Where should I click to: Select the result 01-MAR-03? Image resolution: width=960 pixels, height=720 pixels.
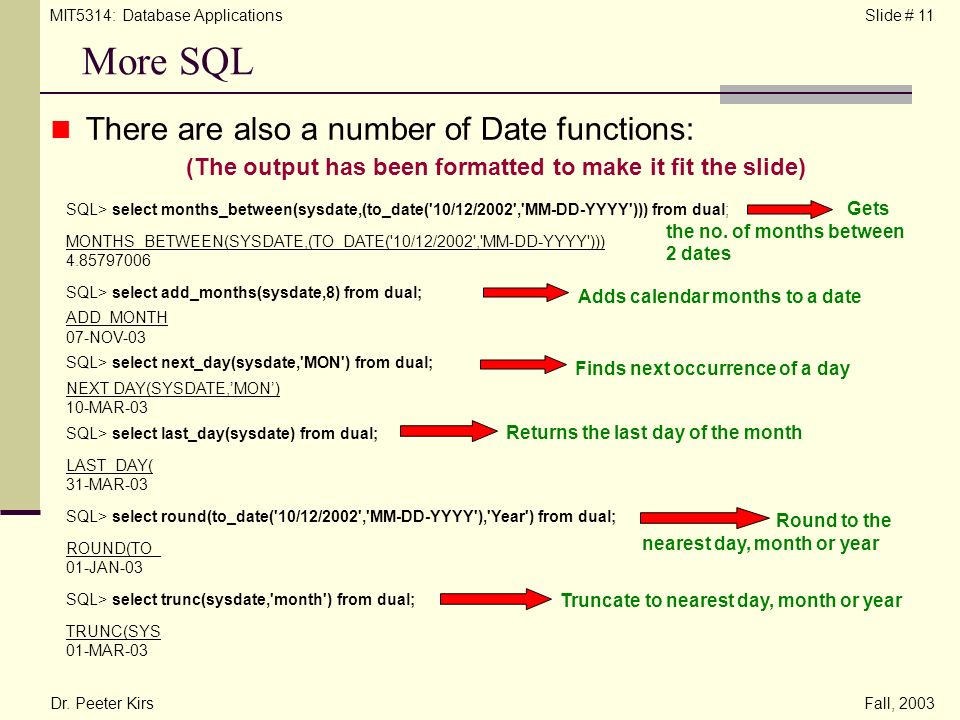(107, 650)
